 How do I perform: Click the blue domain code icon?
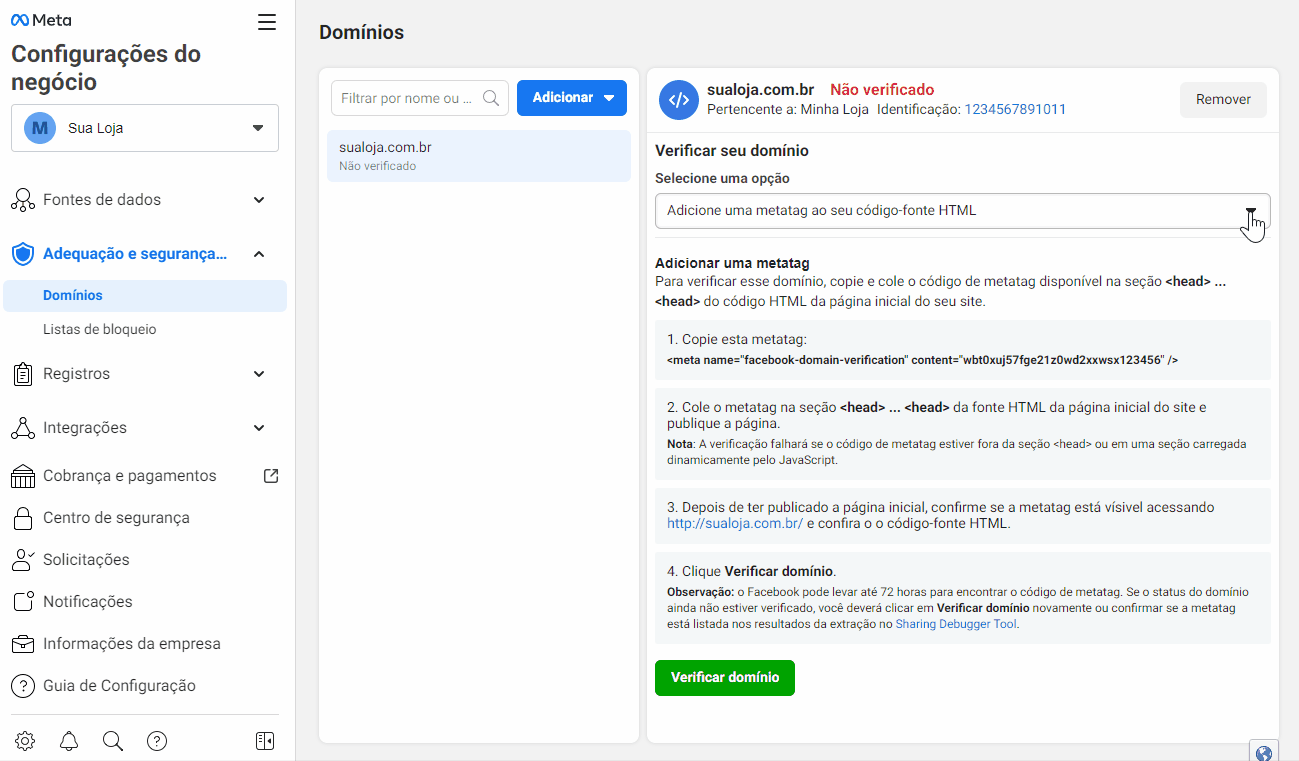679,99
